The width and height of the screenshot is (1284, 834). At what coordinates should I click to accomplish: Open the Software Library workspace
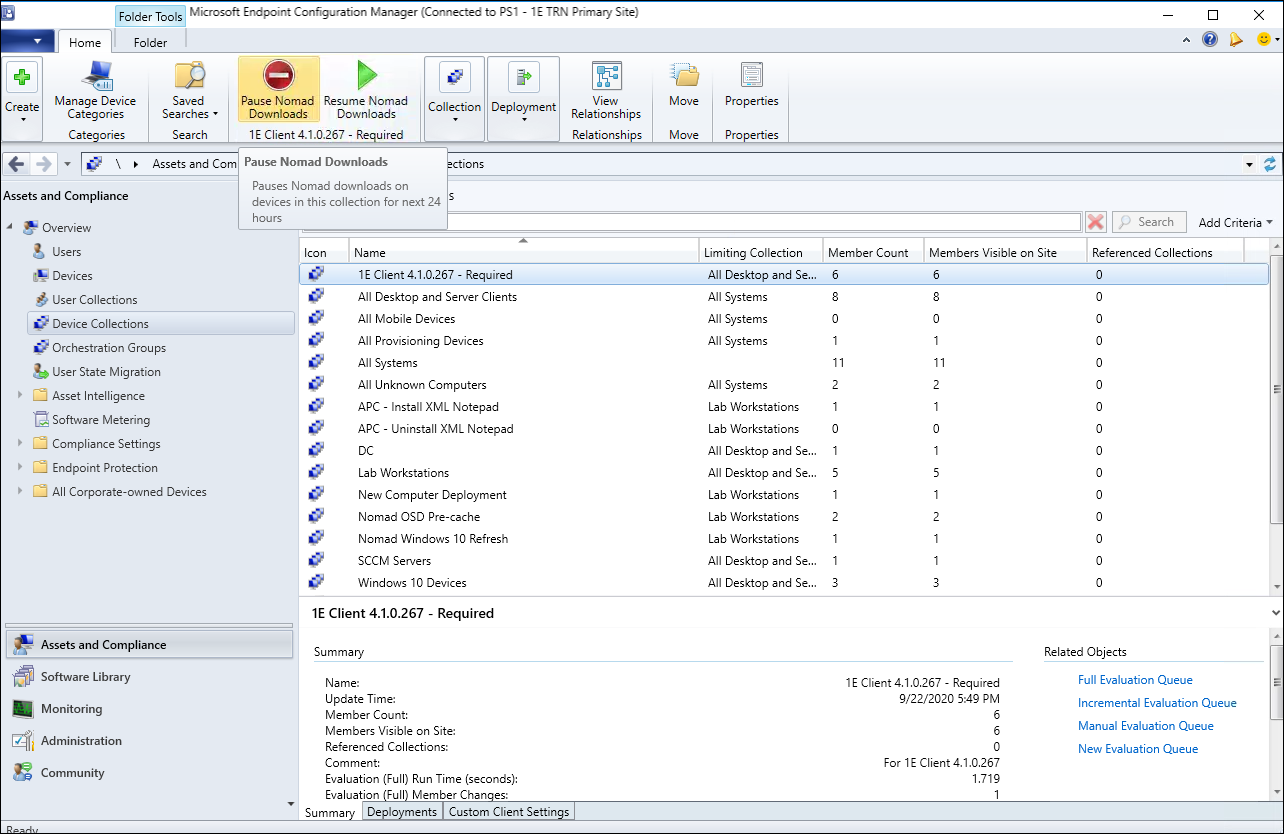[x=85, y=677]
